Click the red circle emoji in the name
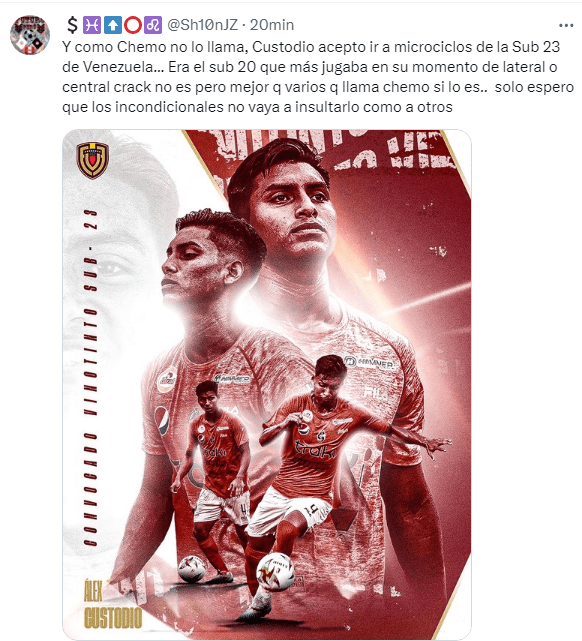The width and height of the screenshot is (582, 641). click(132, 25)
